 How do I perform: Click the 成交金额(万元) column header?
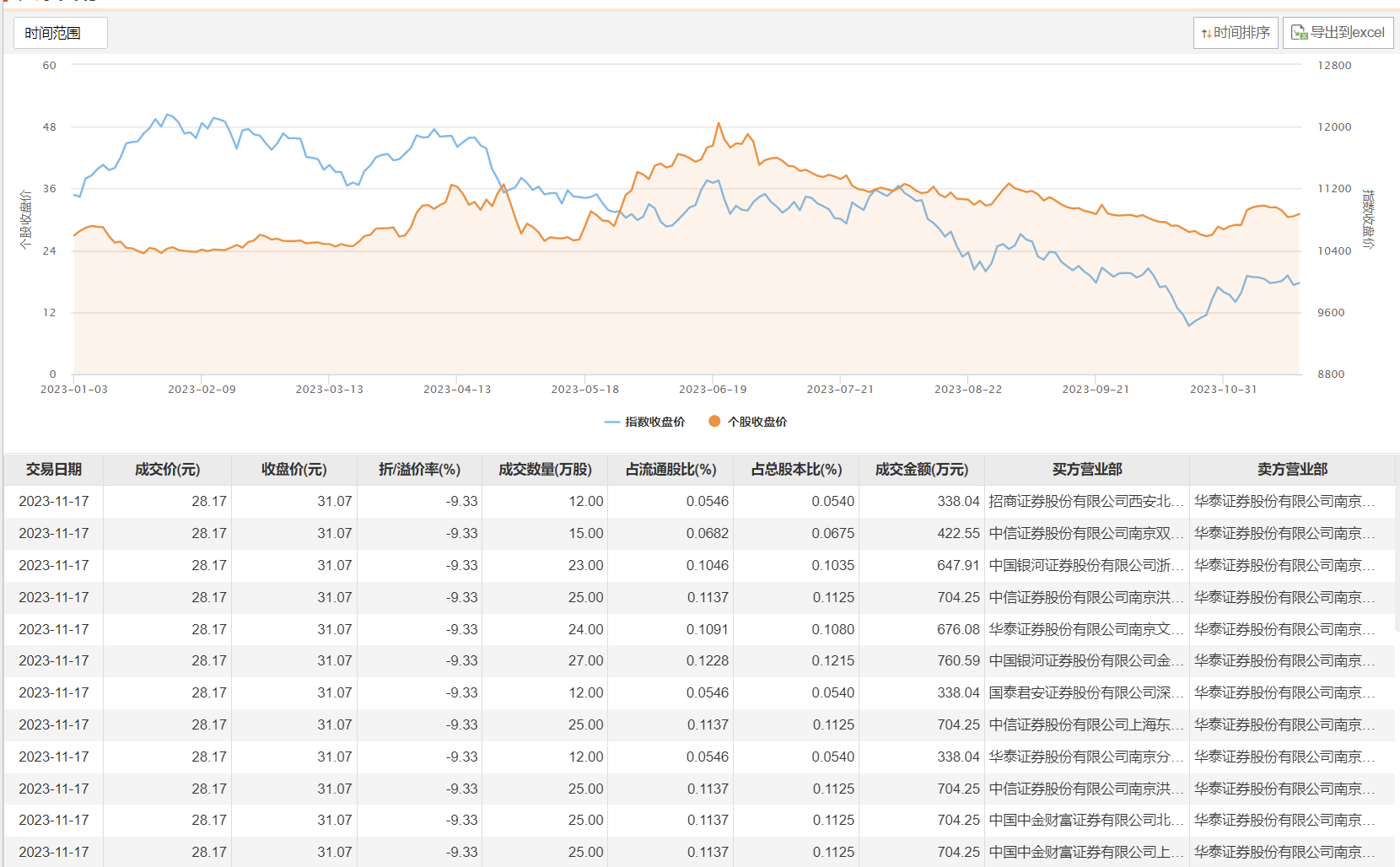tap(921, 470)
